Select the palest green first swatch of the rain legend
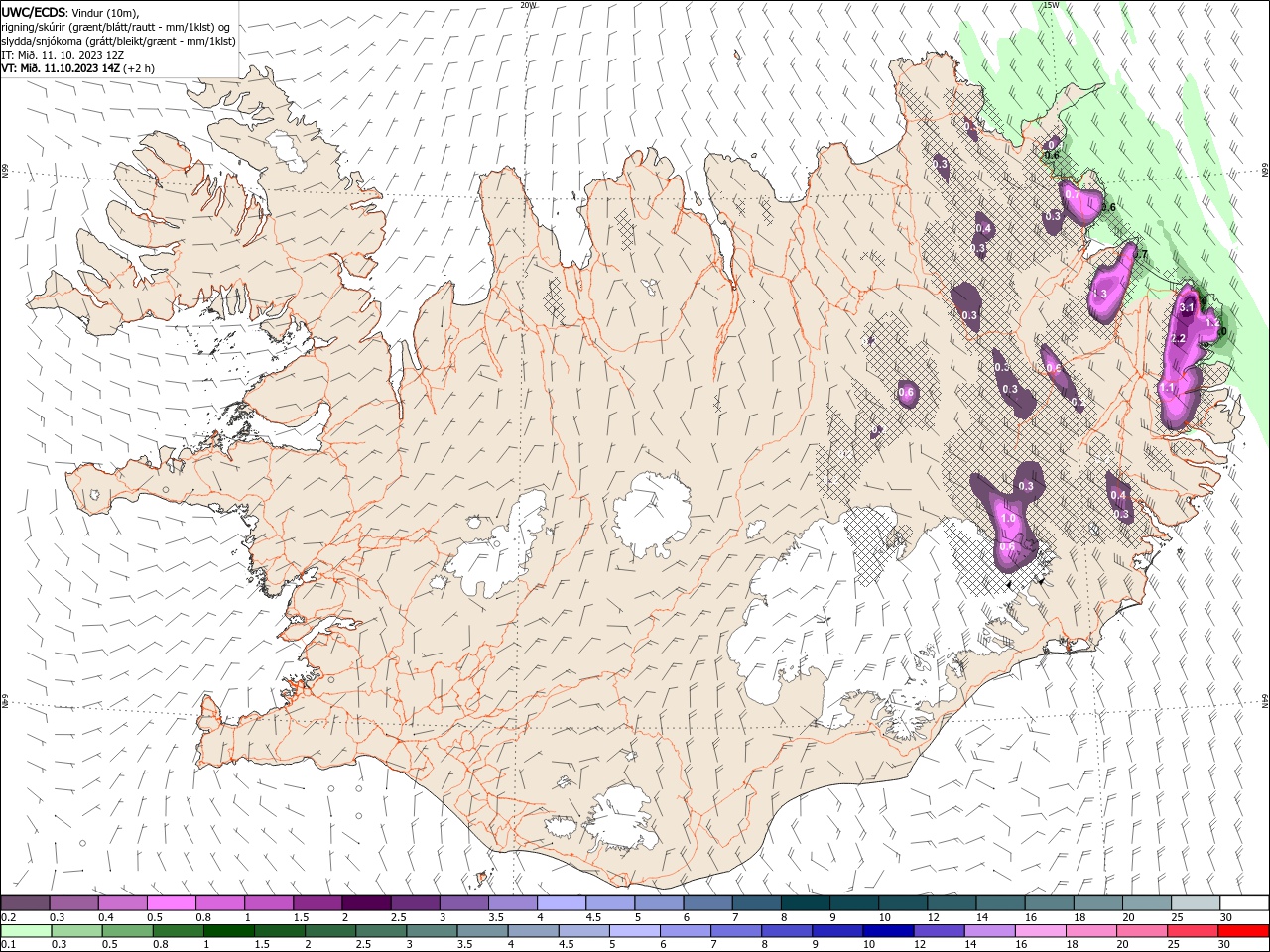 pyautogui.click(x=25, y=931)
